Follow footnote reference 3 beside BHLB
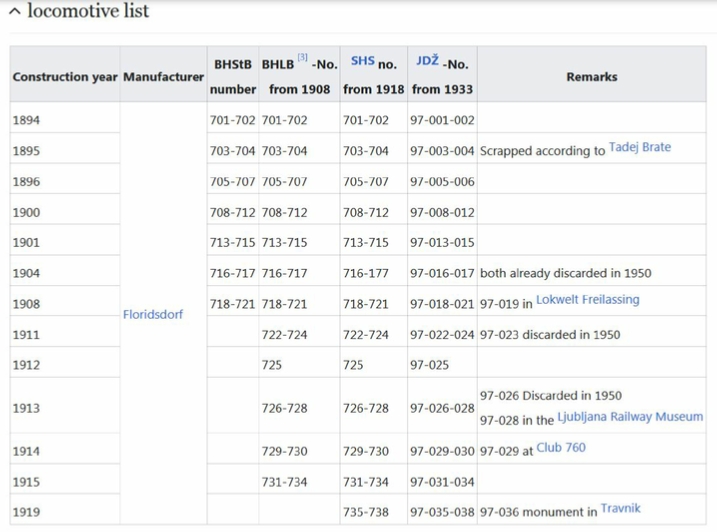Image resolution: width=717 pixels, height=532 pixels. (x=301, y=59)
